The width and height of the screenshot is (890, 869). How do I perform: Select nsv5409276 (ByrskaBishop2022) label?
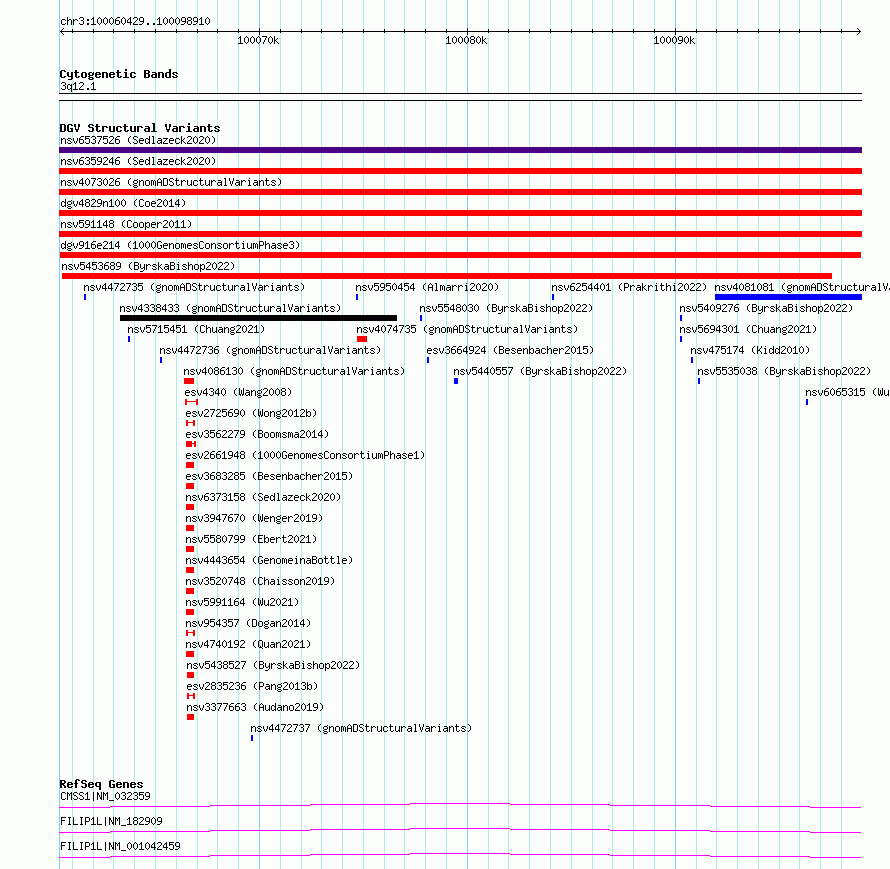766,308
